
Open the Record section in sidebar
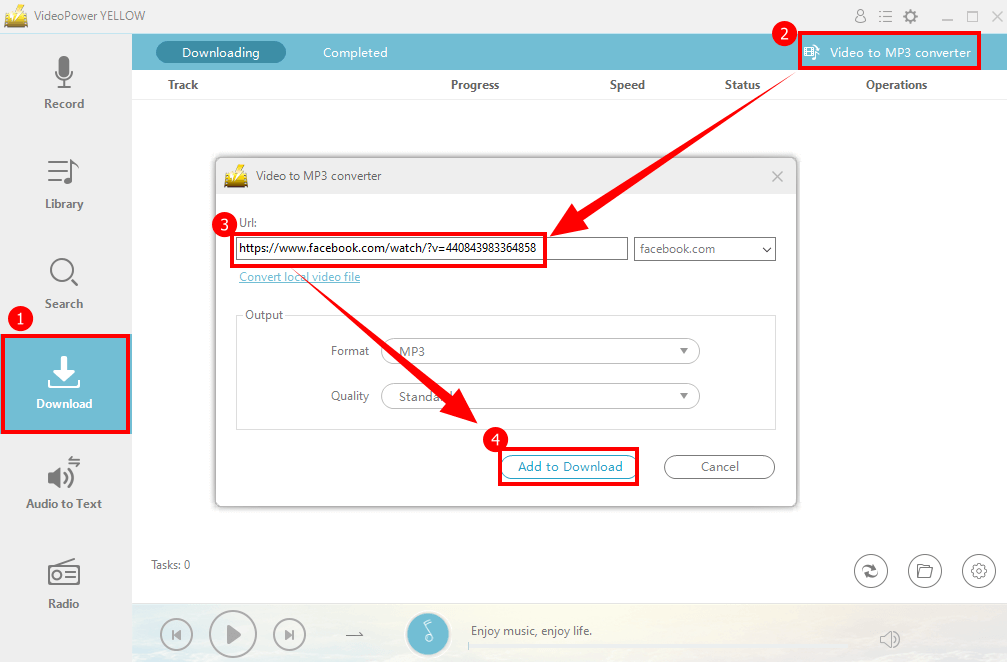(64, 83)
